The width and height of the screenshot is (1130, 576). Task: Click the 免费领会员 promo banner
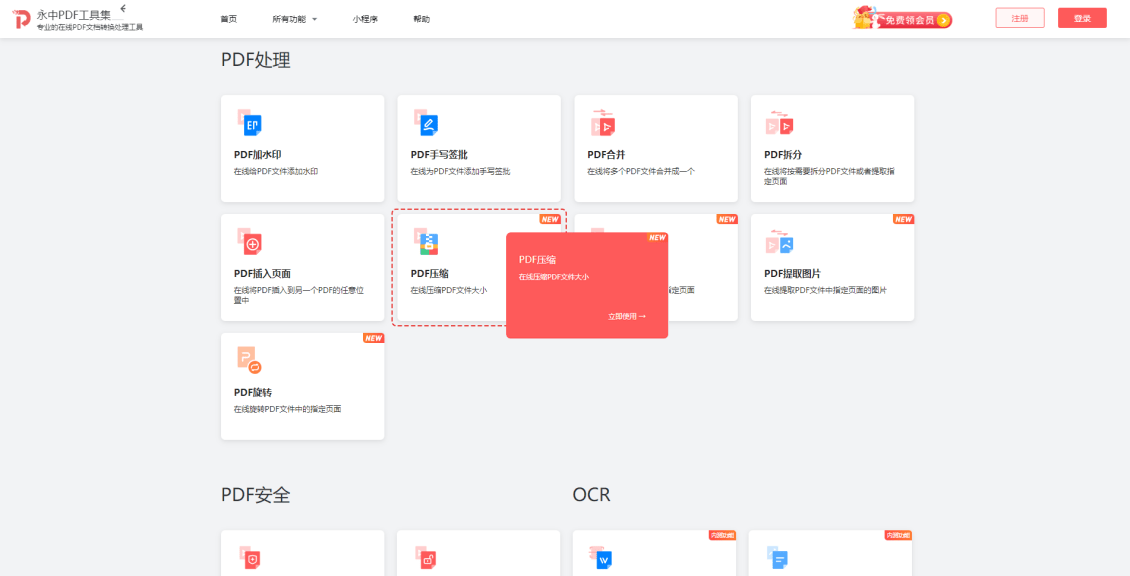pyautogui.click(x=902, y=18)
